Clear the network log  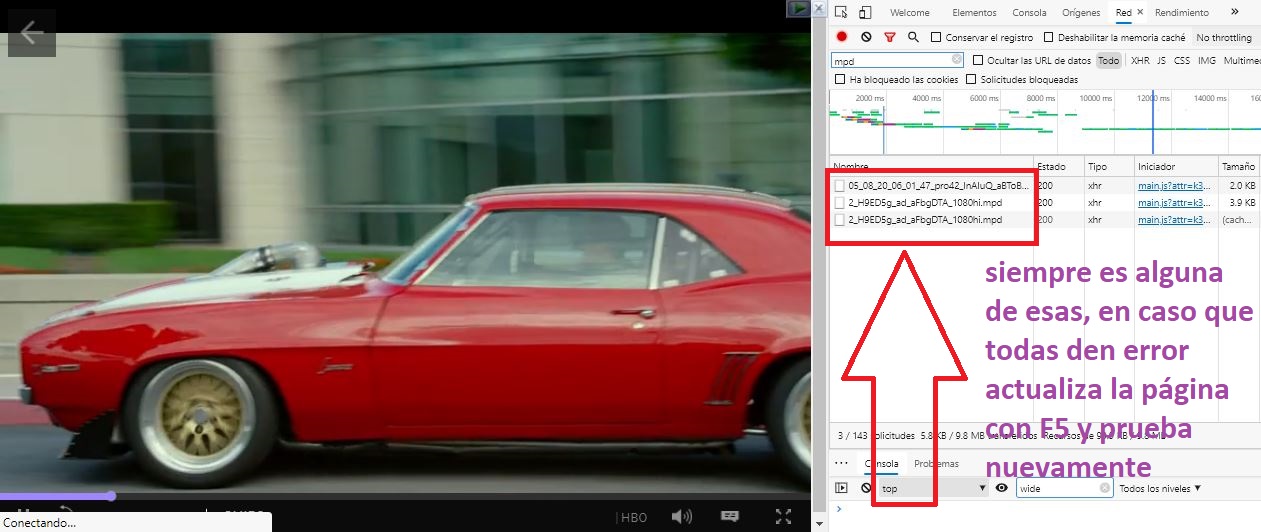(866, 37)
